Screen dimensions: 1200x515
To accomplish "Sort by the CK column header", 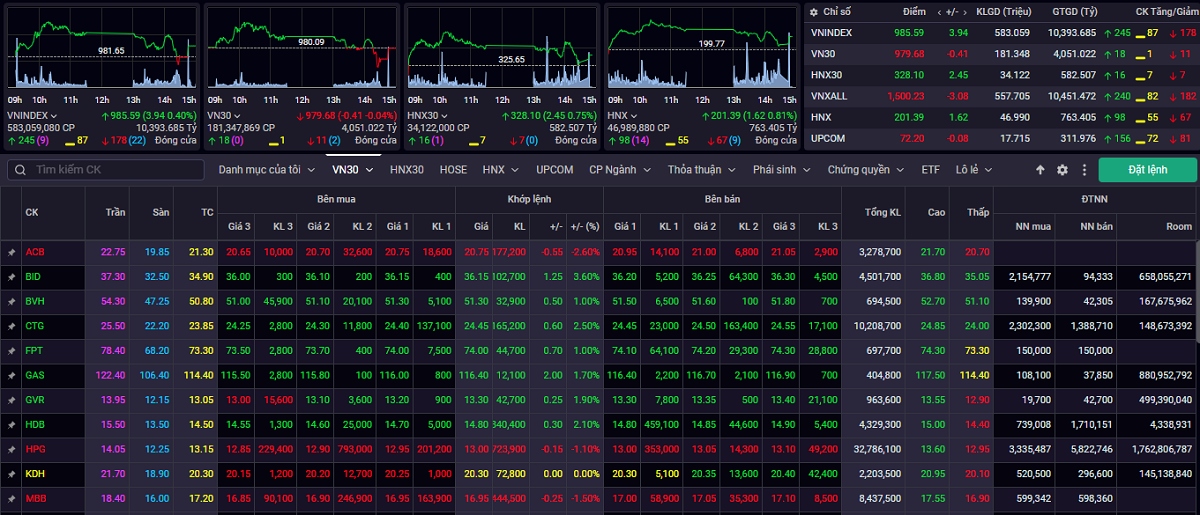I will tap(32, 213).
